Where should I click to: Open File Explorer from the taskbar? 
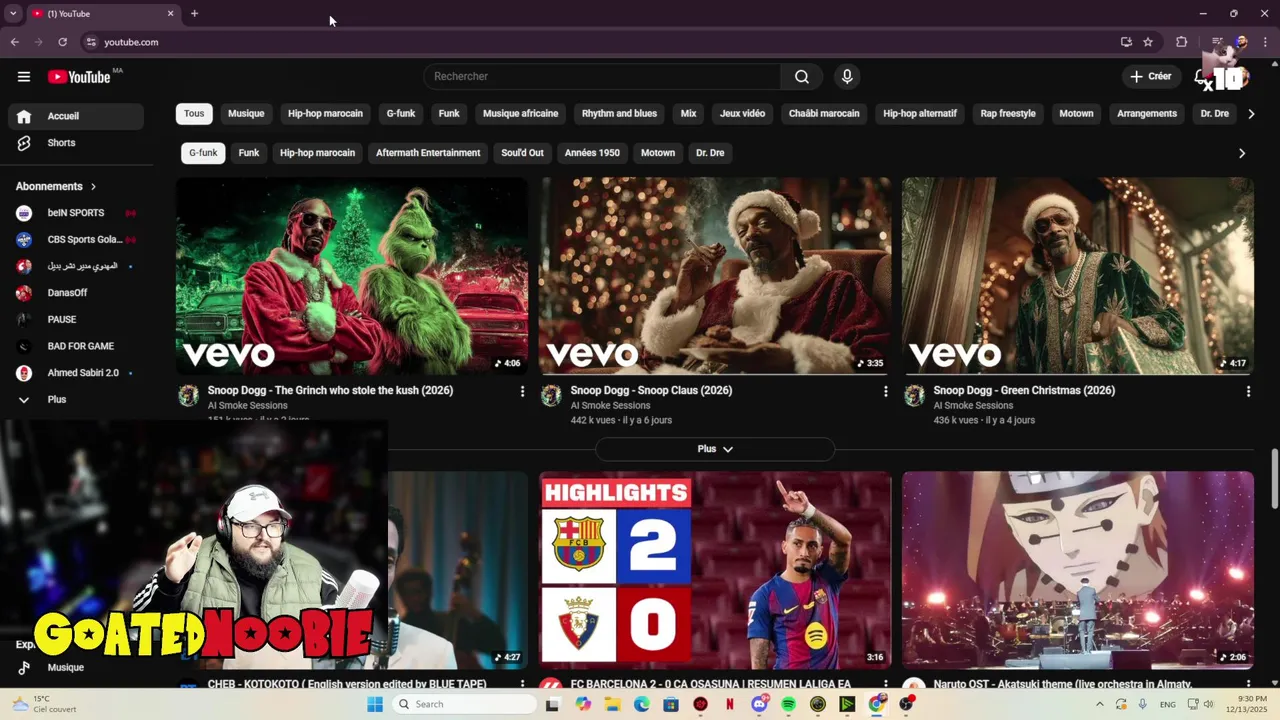click(612, 704)
